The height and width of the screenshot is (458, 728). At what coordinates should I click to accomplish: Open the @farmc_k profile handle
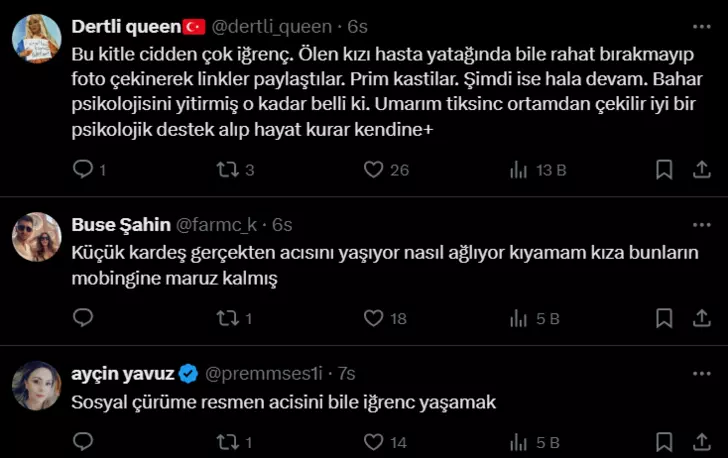(216, 225)
